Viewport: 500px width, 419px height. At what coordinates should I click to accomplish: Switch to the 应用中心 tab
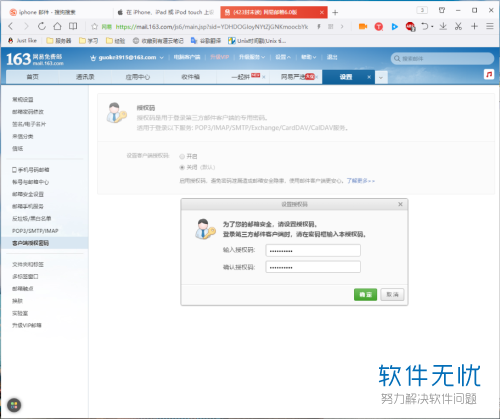(x=138, y=77)
